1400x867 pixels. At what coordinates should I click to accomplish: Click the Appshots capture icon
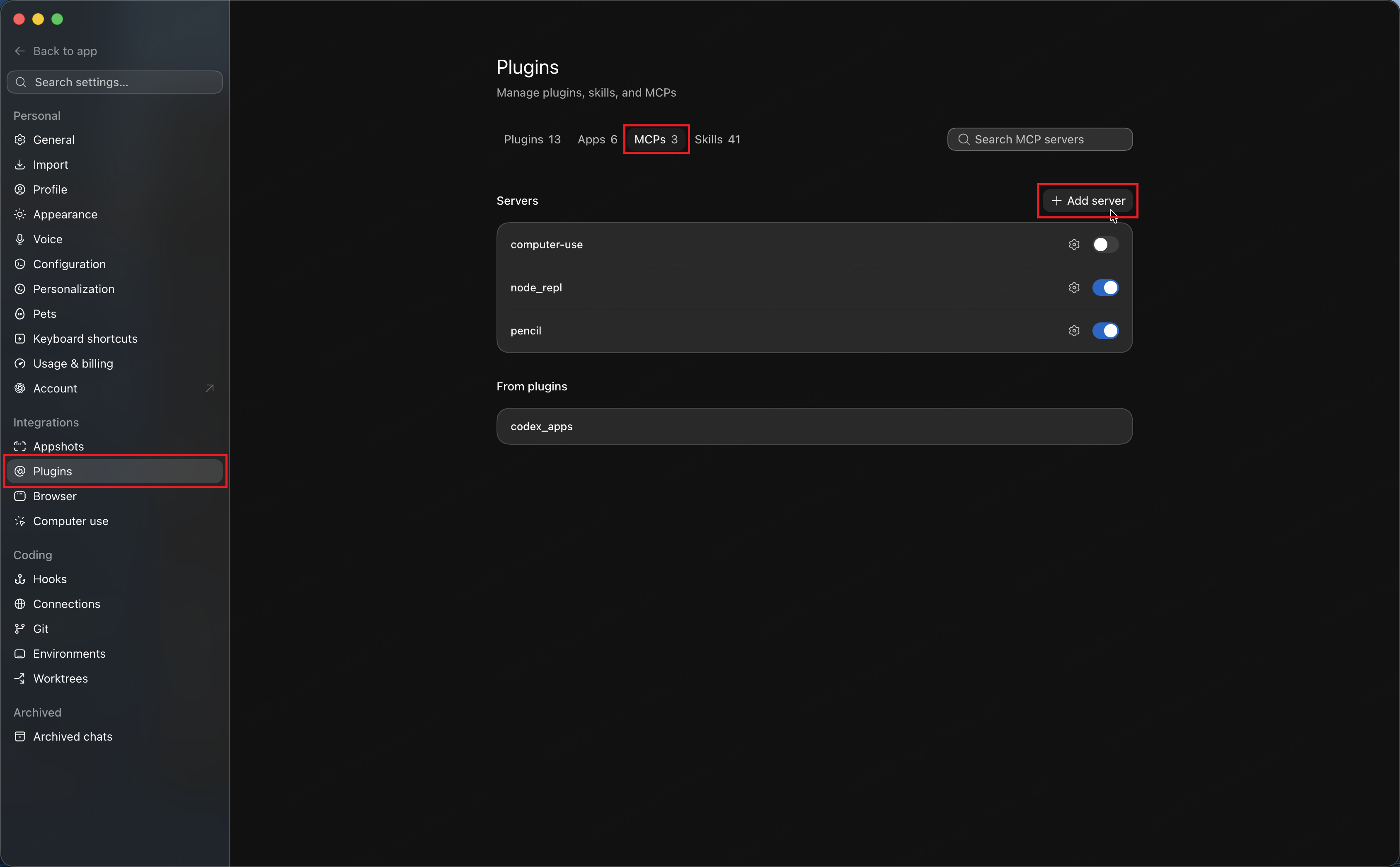point(19,446)
